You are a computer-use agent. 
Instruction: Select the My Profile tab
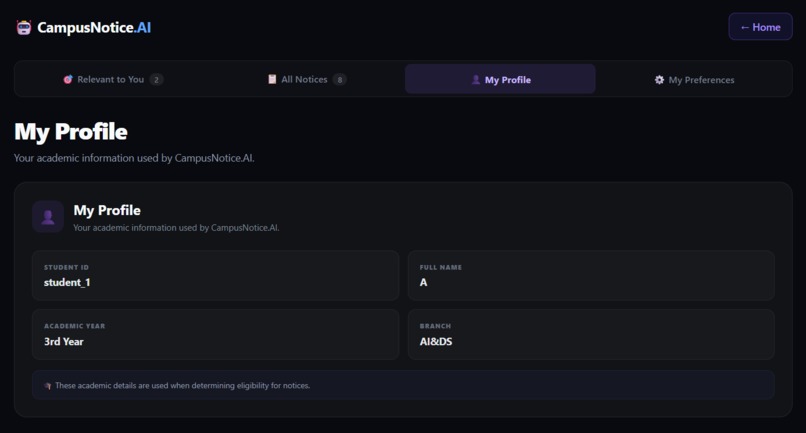tap(500, 79)
